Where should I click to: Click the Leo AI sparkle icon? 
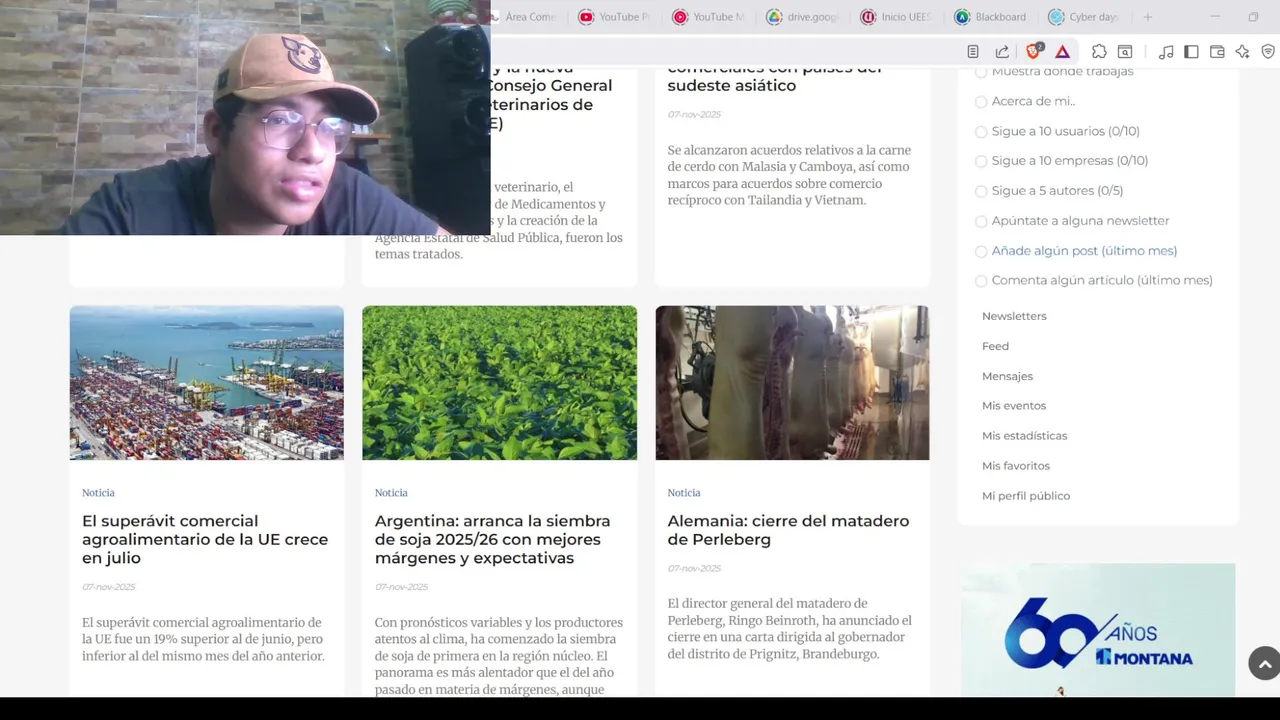point(1242,52)
